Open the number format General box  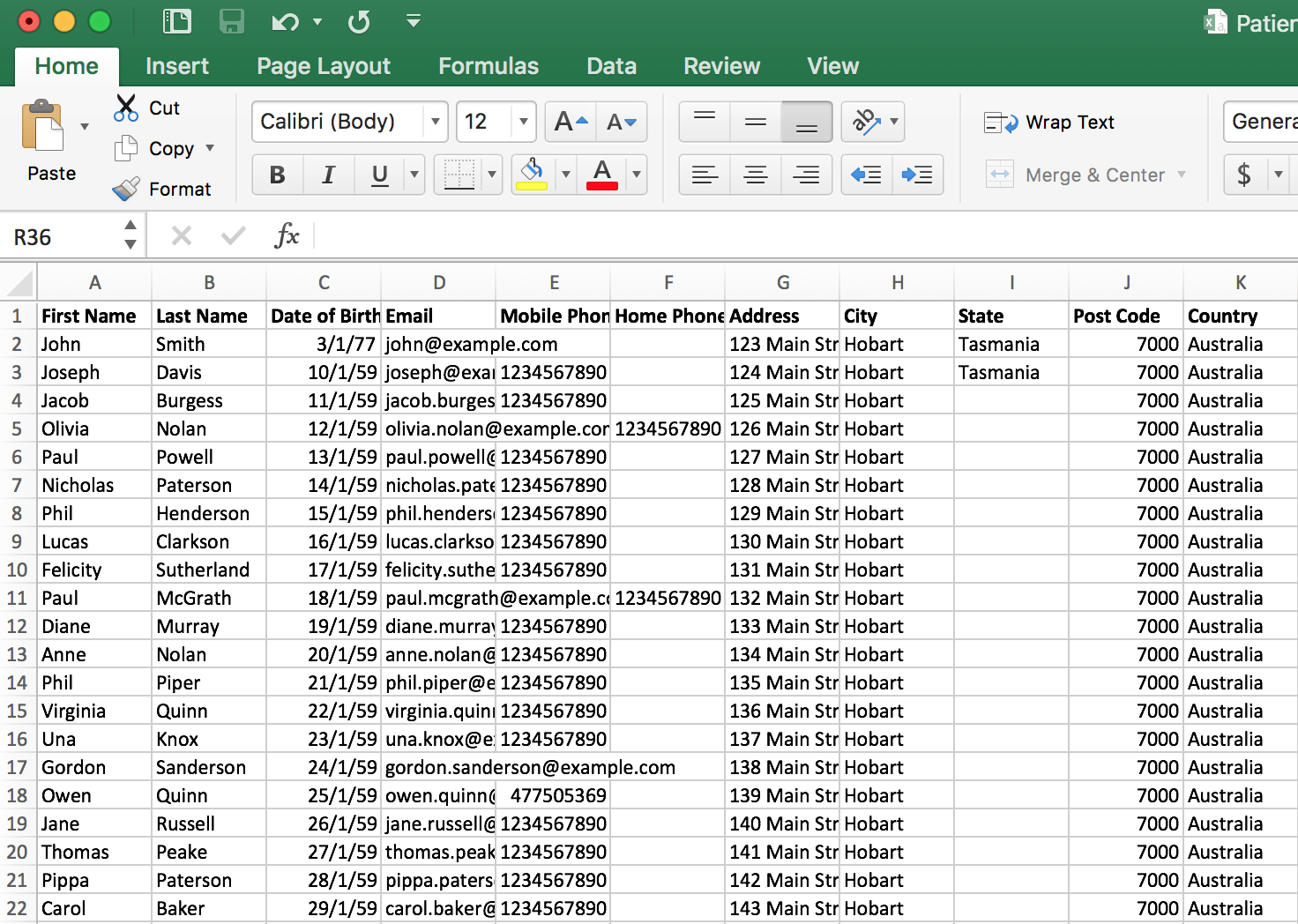pyautogui.click(x=1261, y=122)
